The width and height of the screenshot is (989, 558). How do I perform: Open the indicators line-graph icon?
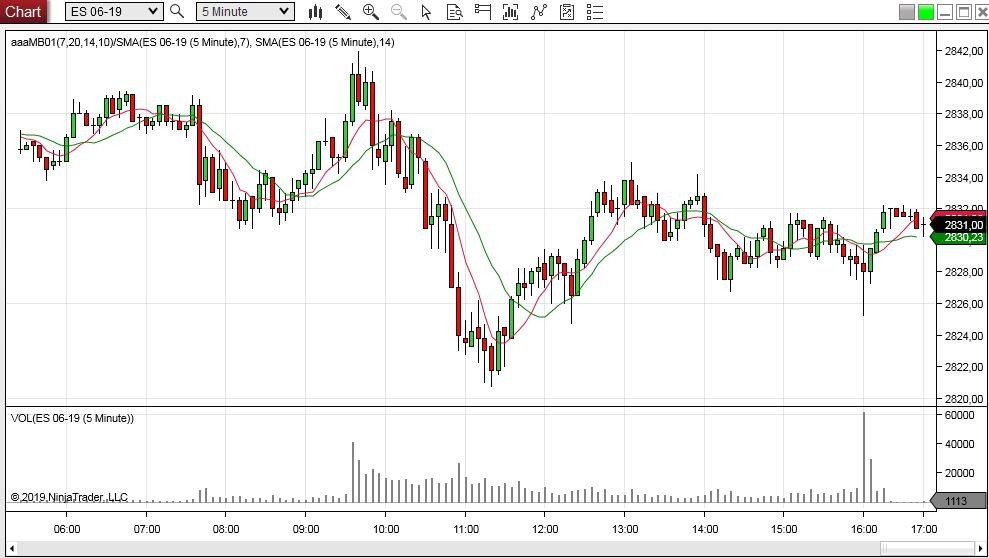[539, 11]
